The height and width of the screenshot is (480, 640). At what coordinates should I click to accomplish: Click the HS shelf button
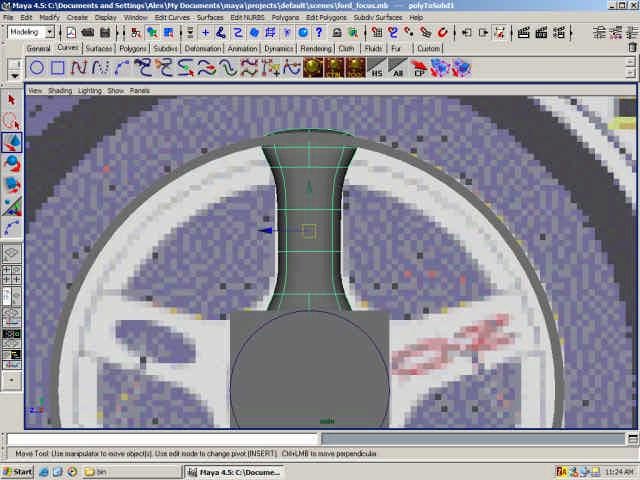point(377,69)
